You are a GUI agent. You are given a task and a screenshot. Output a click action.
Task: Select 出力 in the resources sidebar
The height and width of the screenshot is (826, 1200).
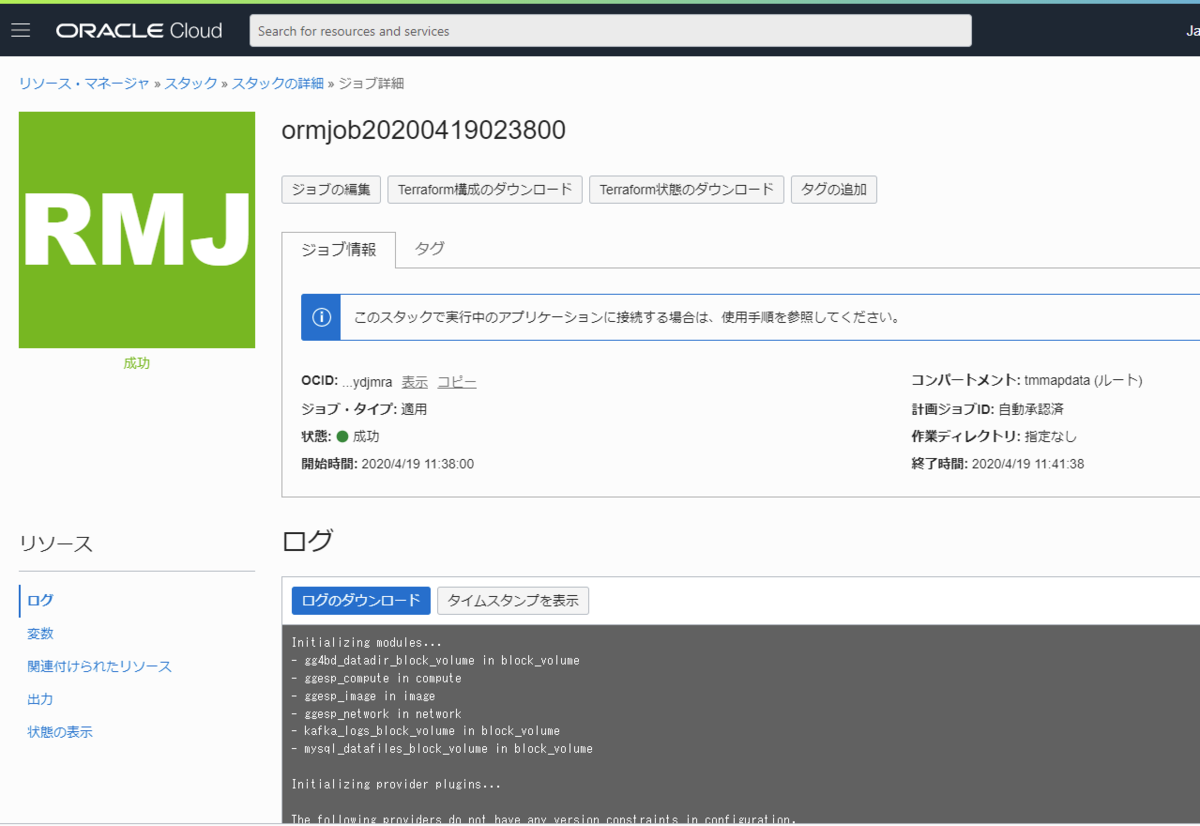[40, 700]
